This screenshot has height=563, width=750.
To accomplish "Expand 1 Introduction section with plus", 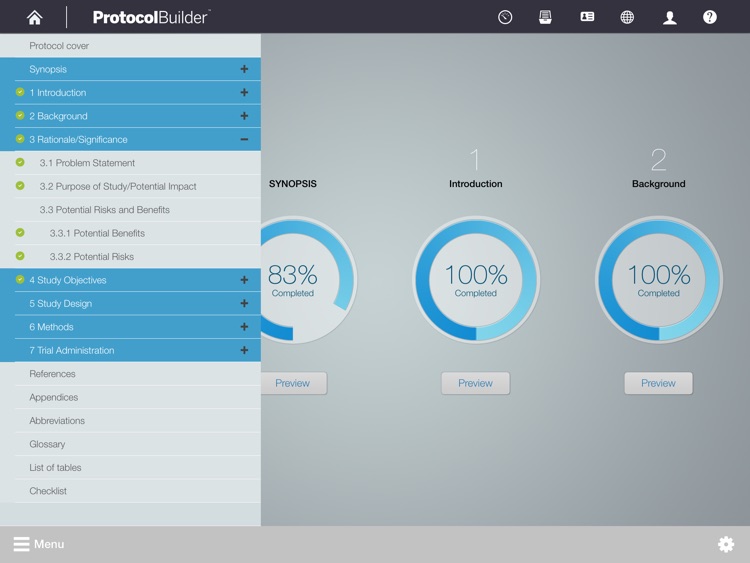I will pyautogui.click(x=244, y=92).
